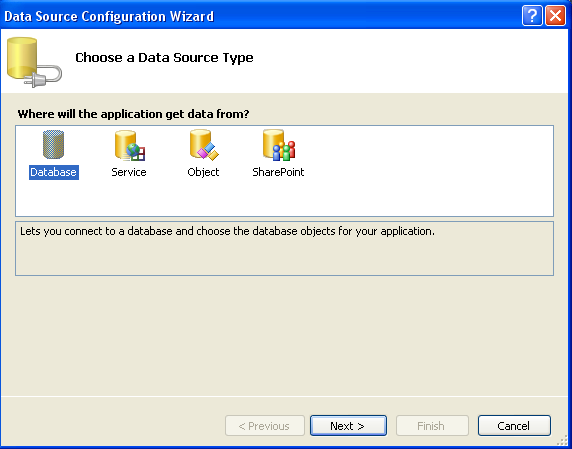Click the Database label
Image resolution: width=572 pixels, height=449 pixels.
(x=54, y=172)
